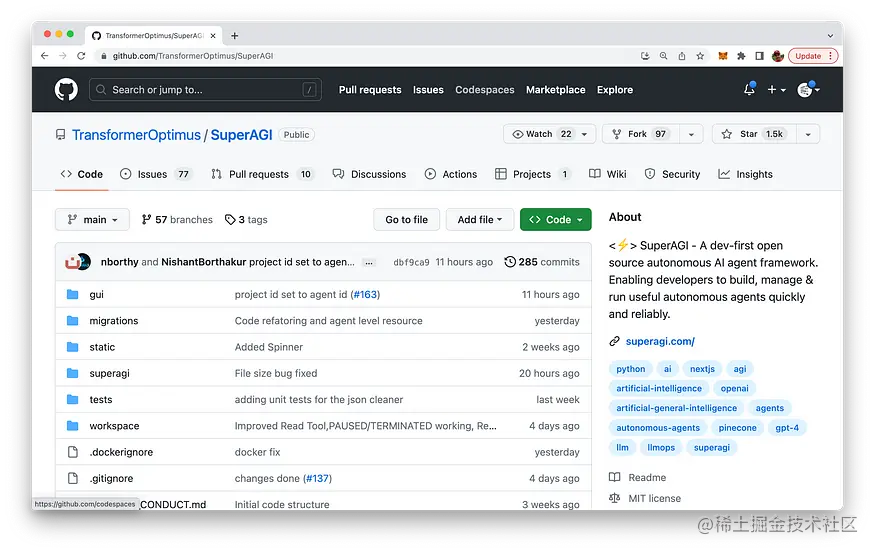Screen dimensions: 875x552
Task: Select the Code repository tab
Action: coord(81,174)
